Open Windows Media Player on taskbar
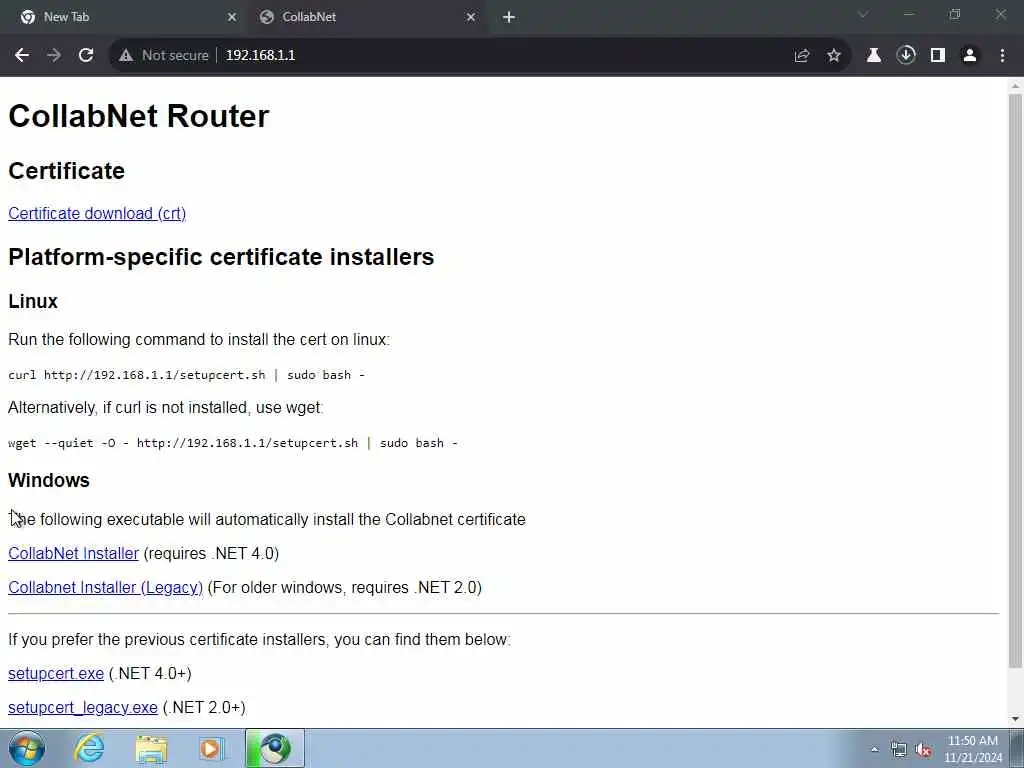Viewport: 1024px width, 768px height. pos(211,748)
